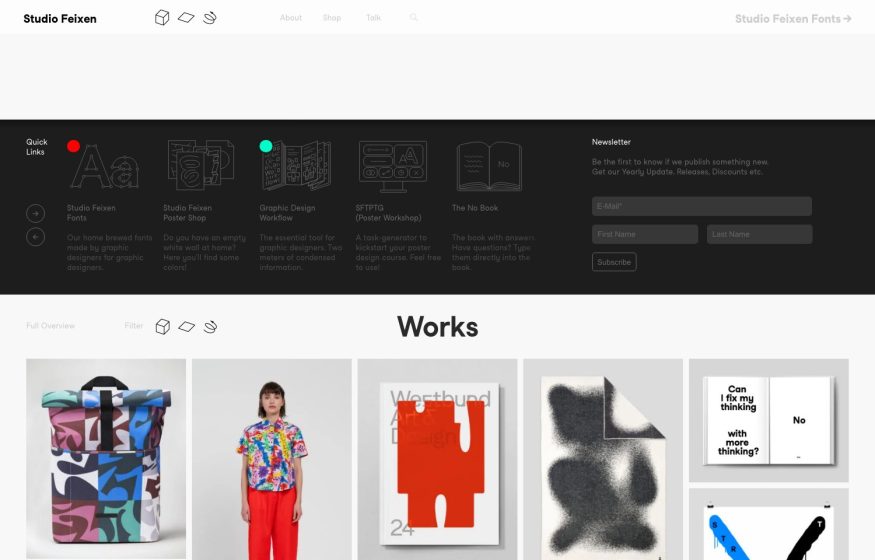Filter works by the cube icon
The height and width of the screenshot is (560, 875).
point(162,326)
